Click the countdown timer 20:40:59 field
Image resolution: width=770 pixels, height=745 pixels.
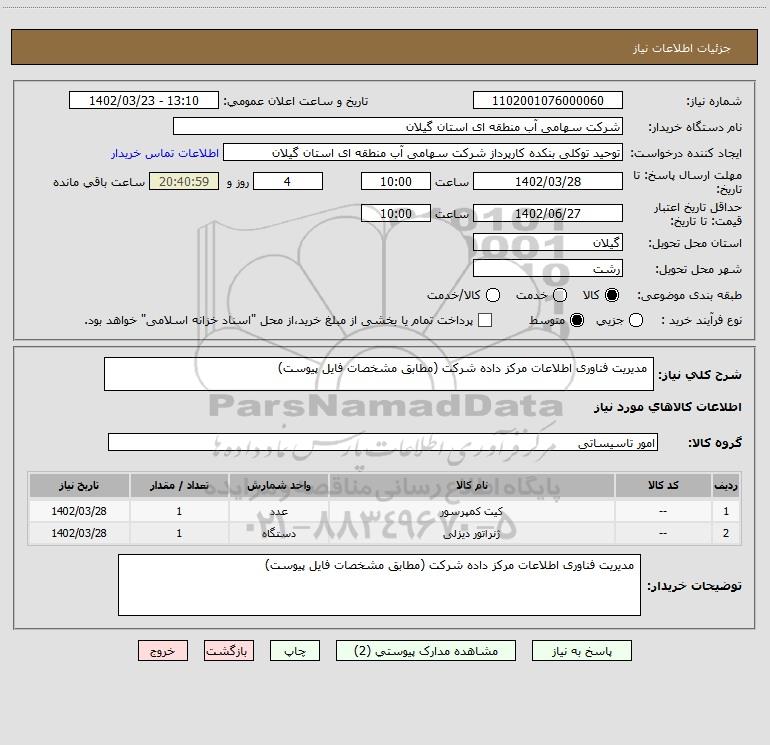[x=184, y=182]
